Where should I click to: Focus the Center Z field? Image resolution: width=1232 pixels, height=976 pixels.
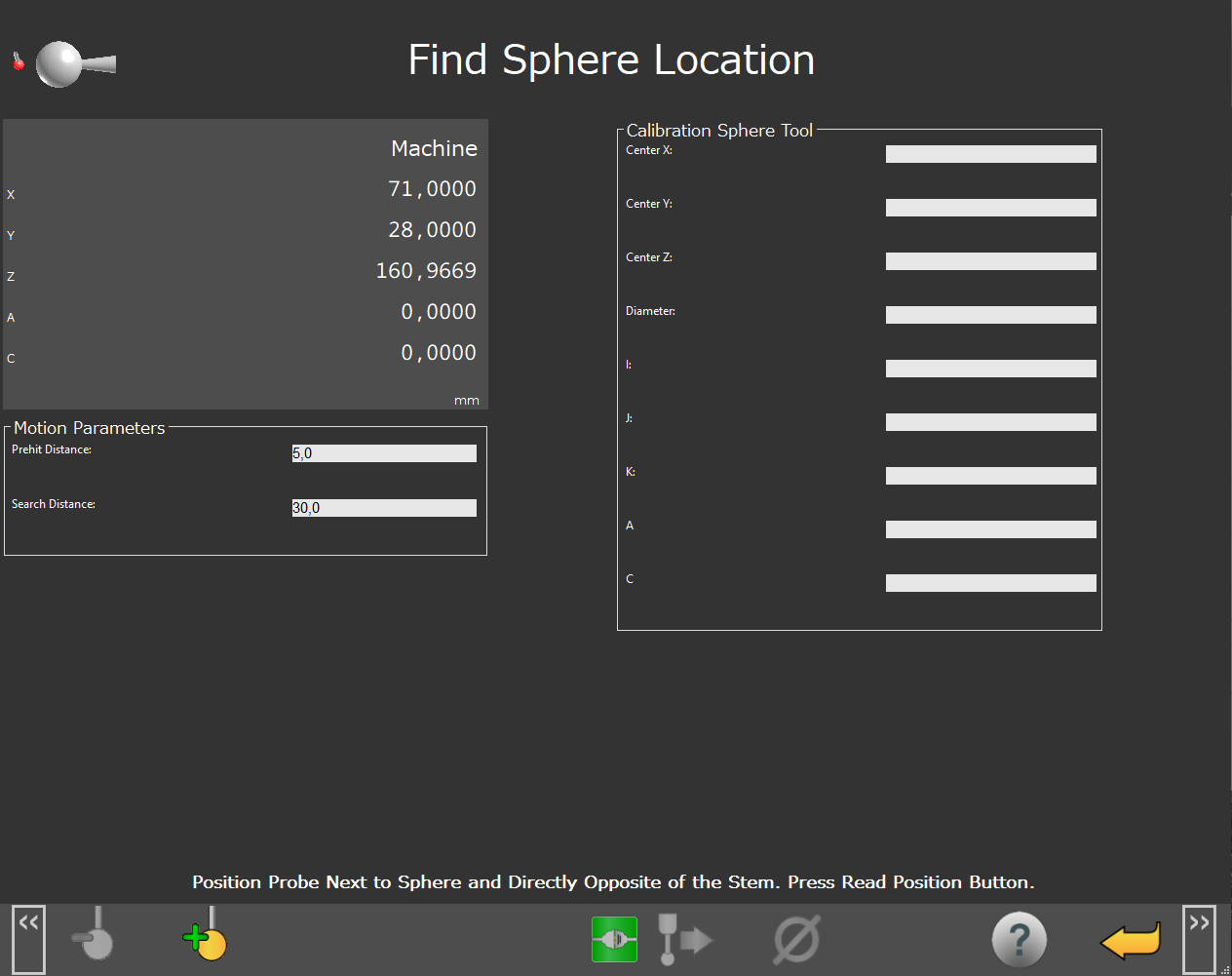tap(990, 261)
